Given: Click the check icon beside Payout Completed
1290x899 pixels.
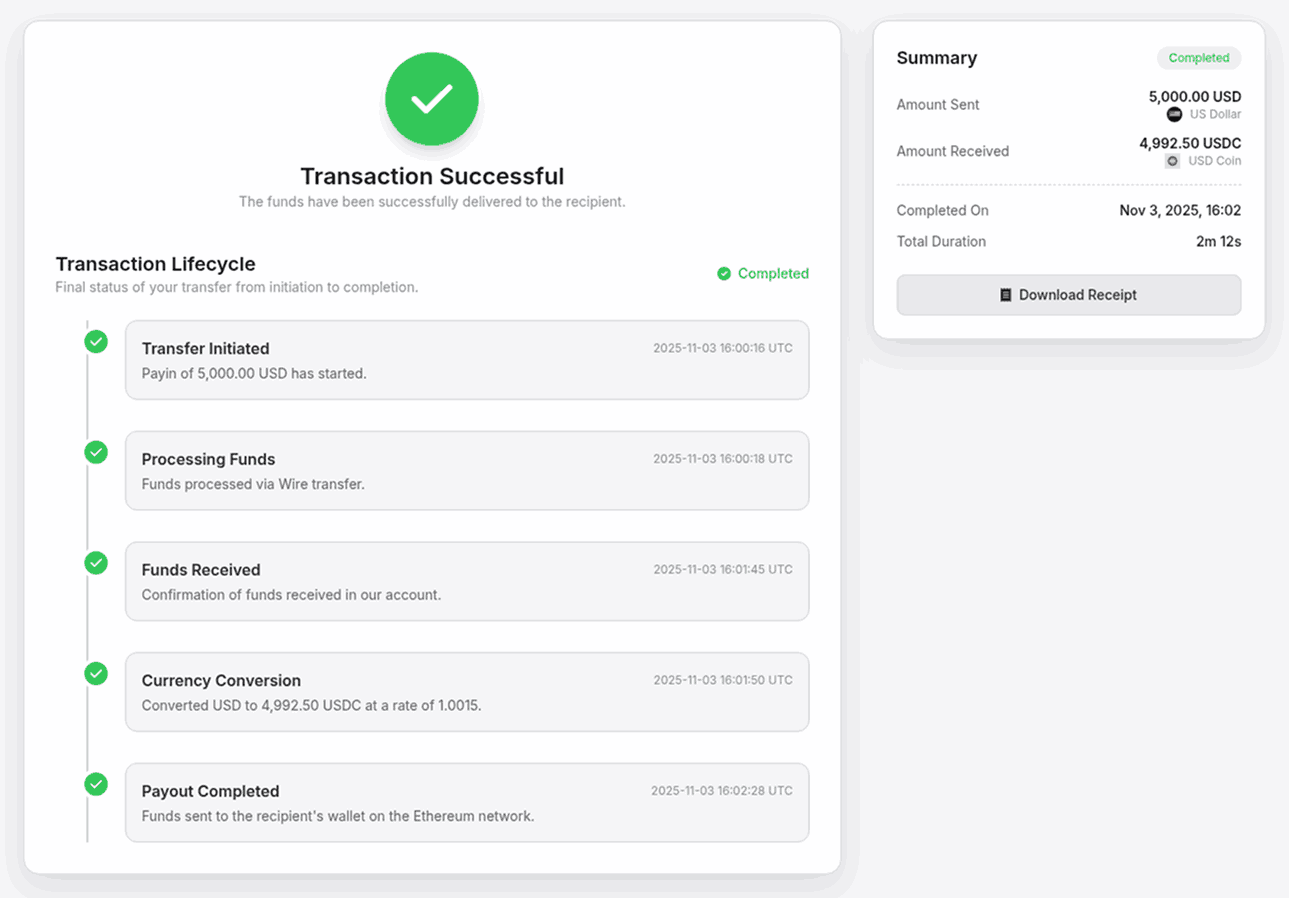Looking at the screenshot, I should [x=96, y=785].
